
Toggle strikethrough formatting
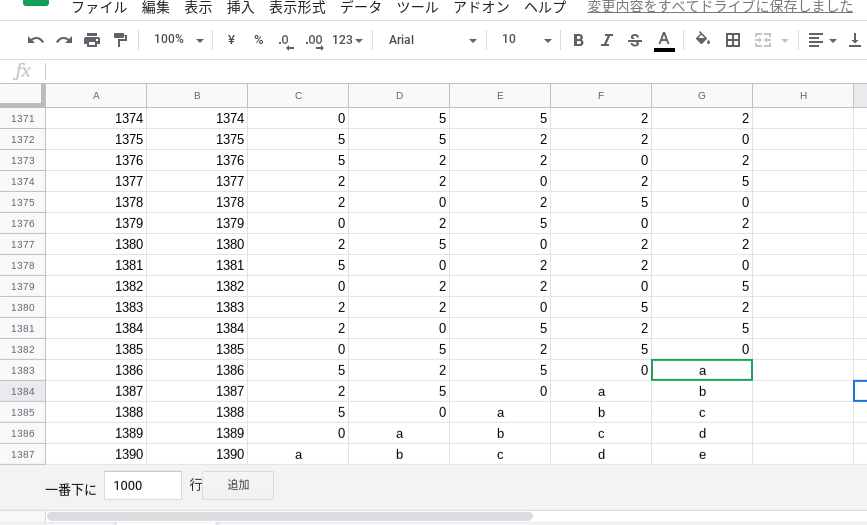[x=635, y=40]
